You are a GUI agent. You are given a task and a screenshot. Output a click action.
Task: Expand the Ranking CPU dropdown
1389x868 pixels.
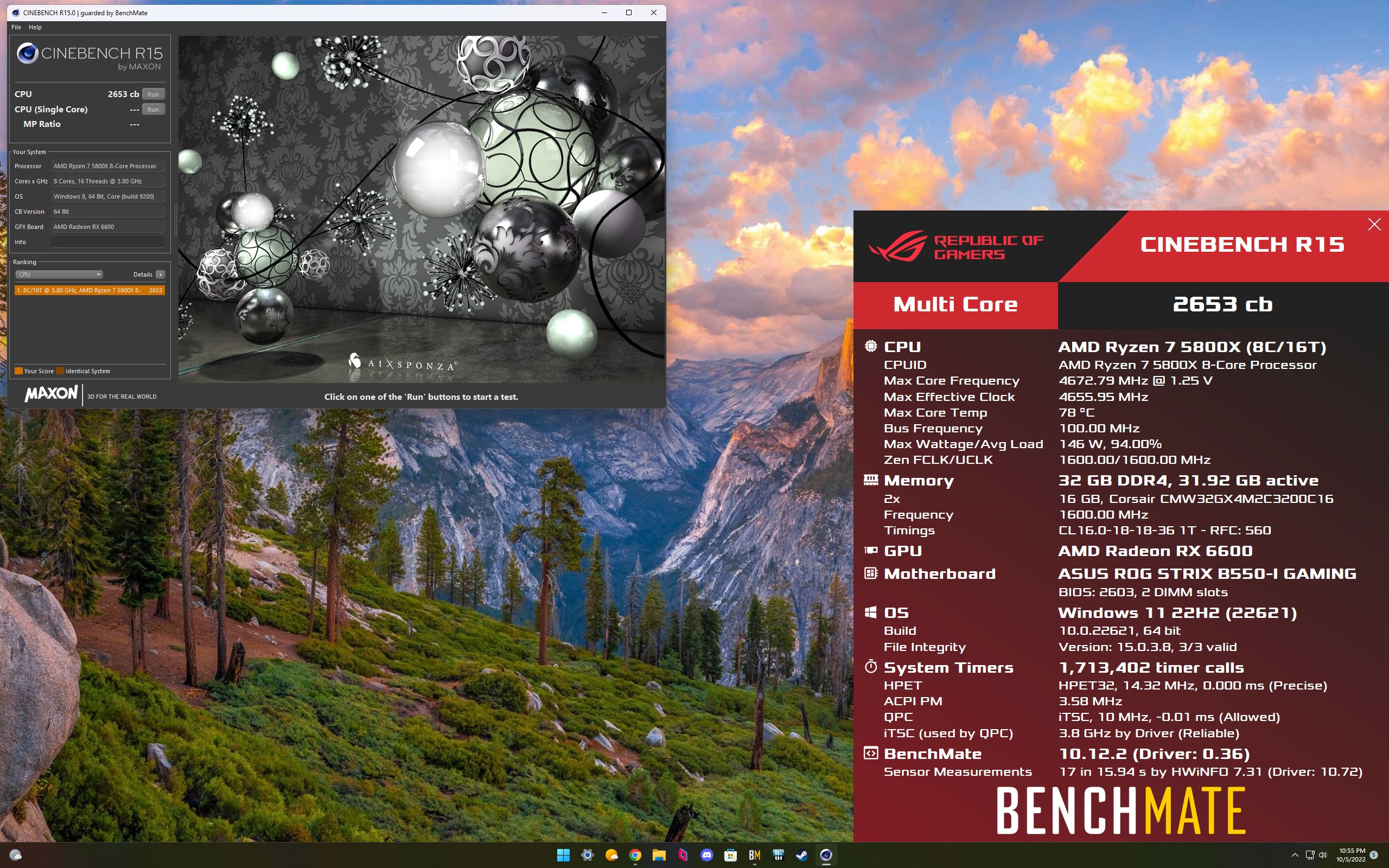[x=59, y=275]
